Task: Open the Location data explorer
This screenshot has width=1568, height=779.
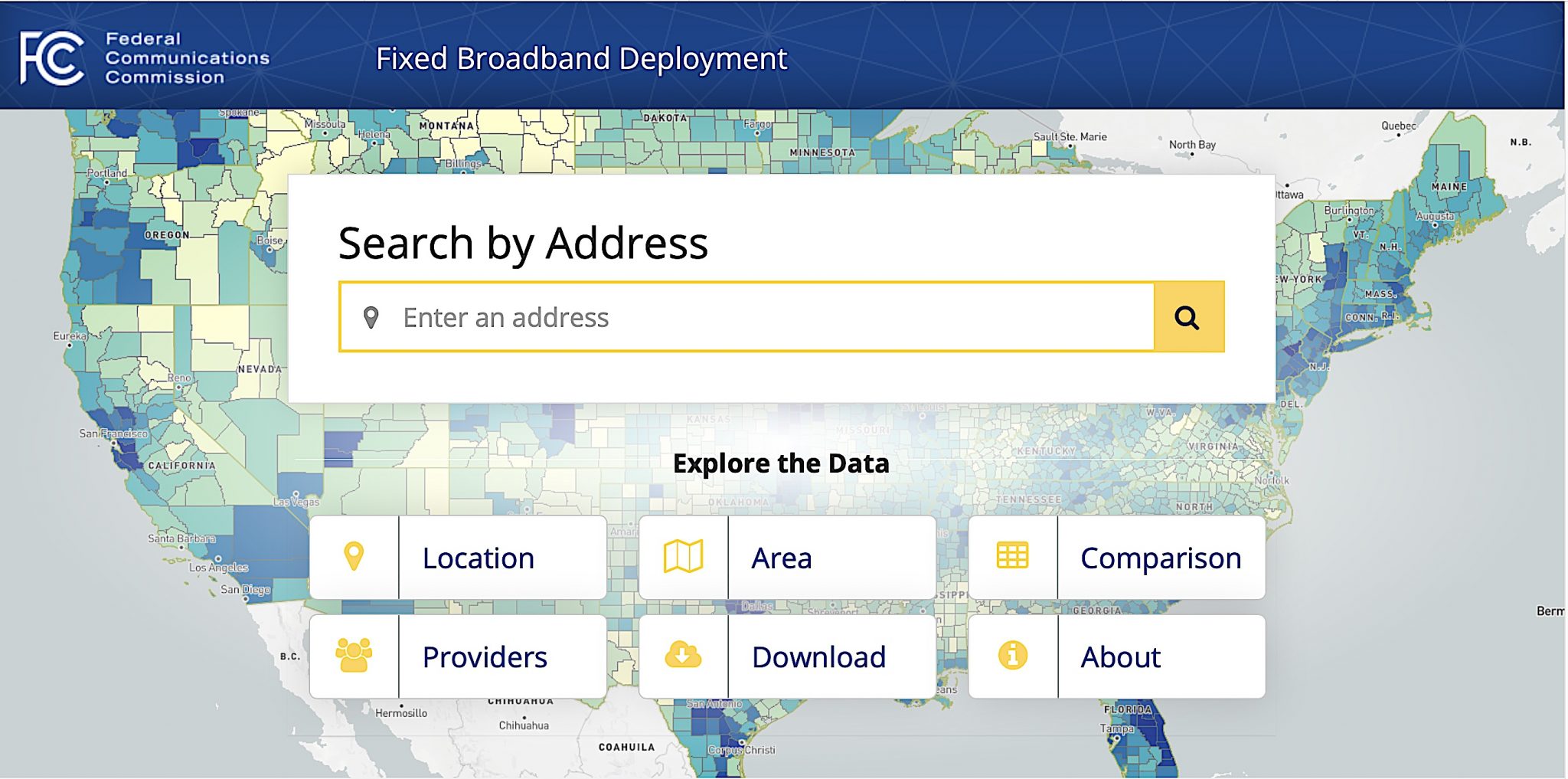Action: 479,558
